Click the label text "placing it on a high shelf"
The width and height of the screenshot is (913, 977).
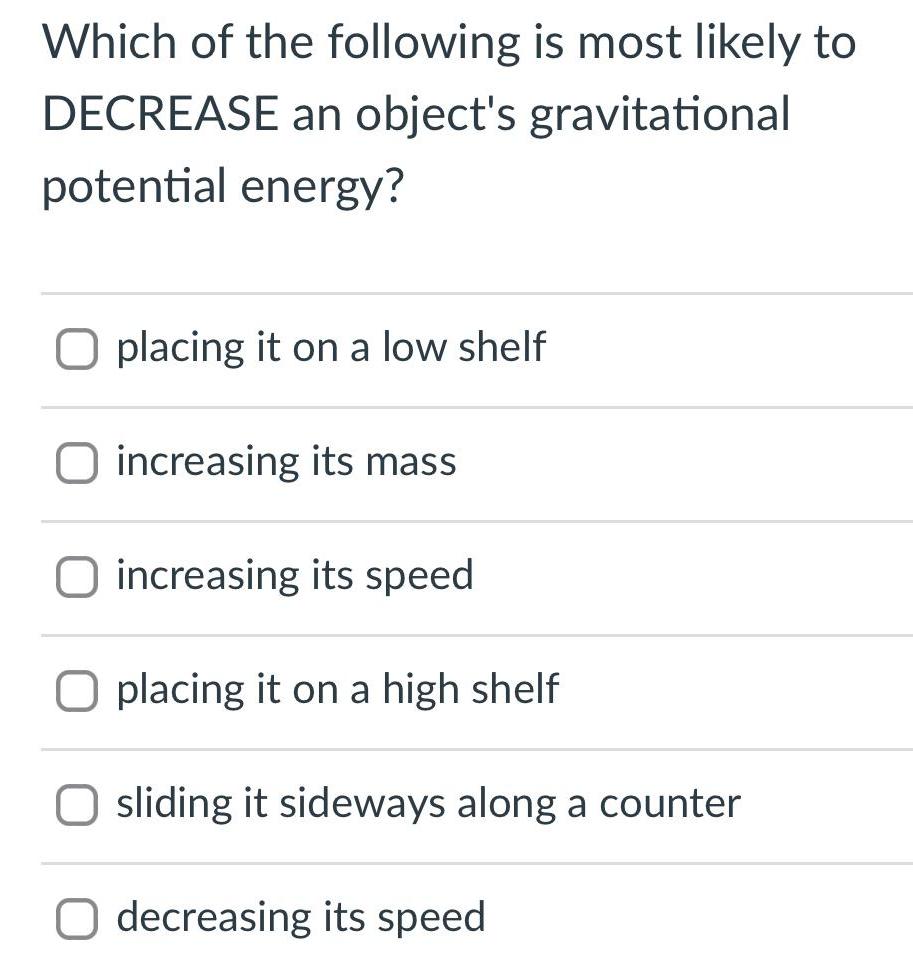(337, 690)
